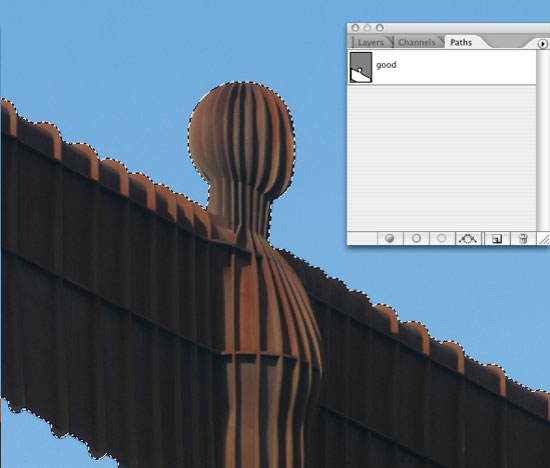550x468 pixels.
Task: Delete current path using trash icon
Action: click(x=523, y=239)
